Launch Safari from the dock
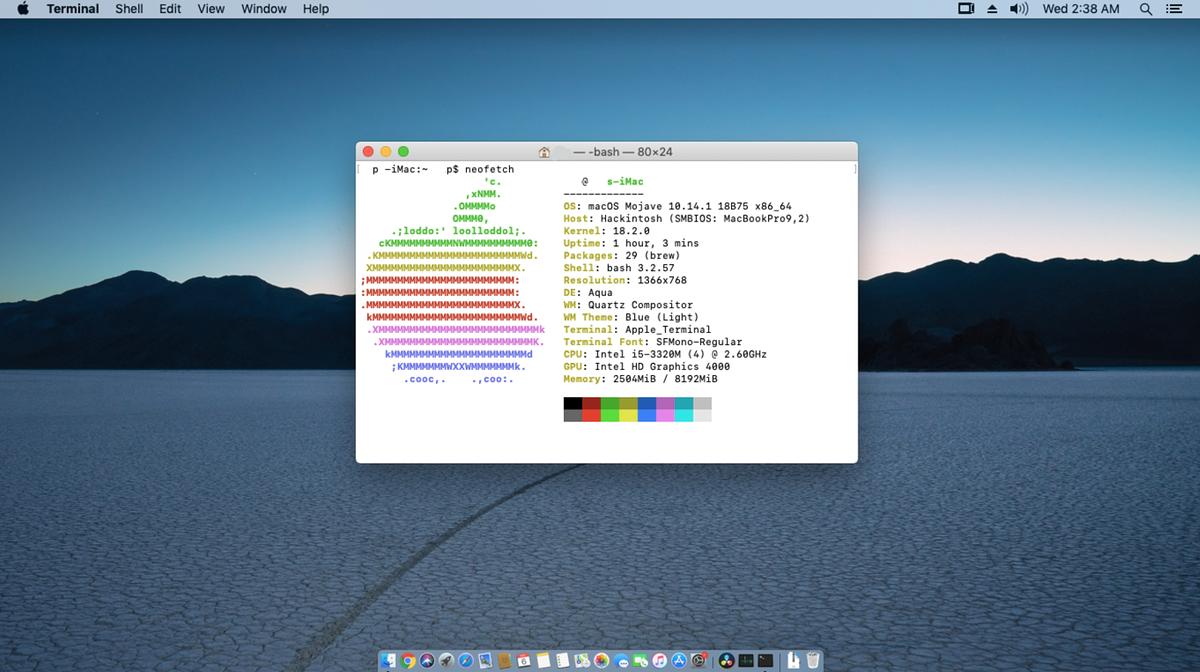Viewport: 1200px width, 672px height. 466,660
